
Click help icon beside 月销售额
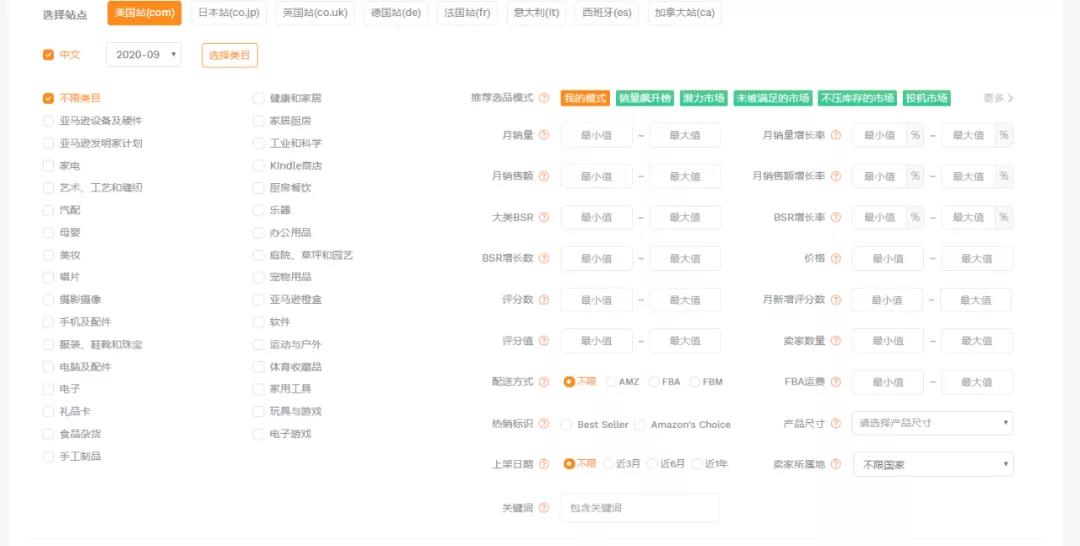click(x=544, y=176)
